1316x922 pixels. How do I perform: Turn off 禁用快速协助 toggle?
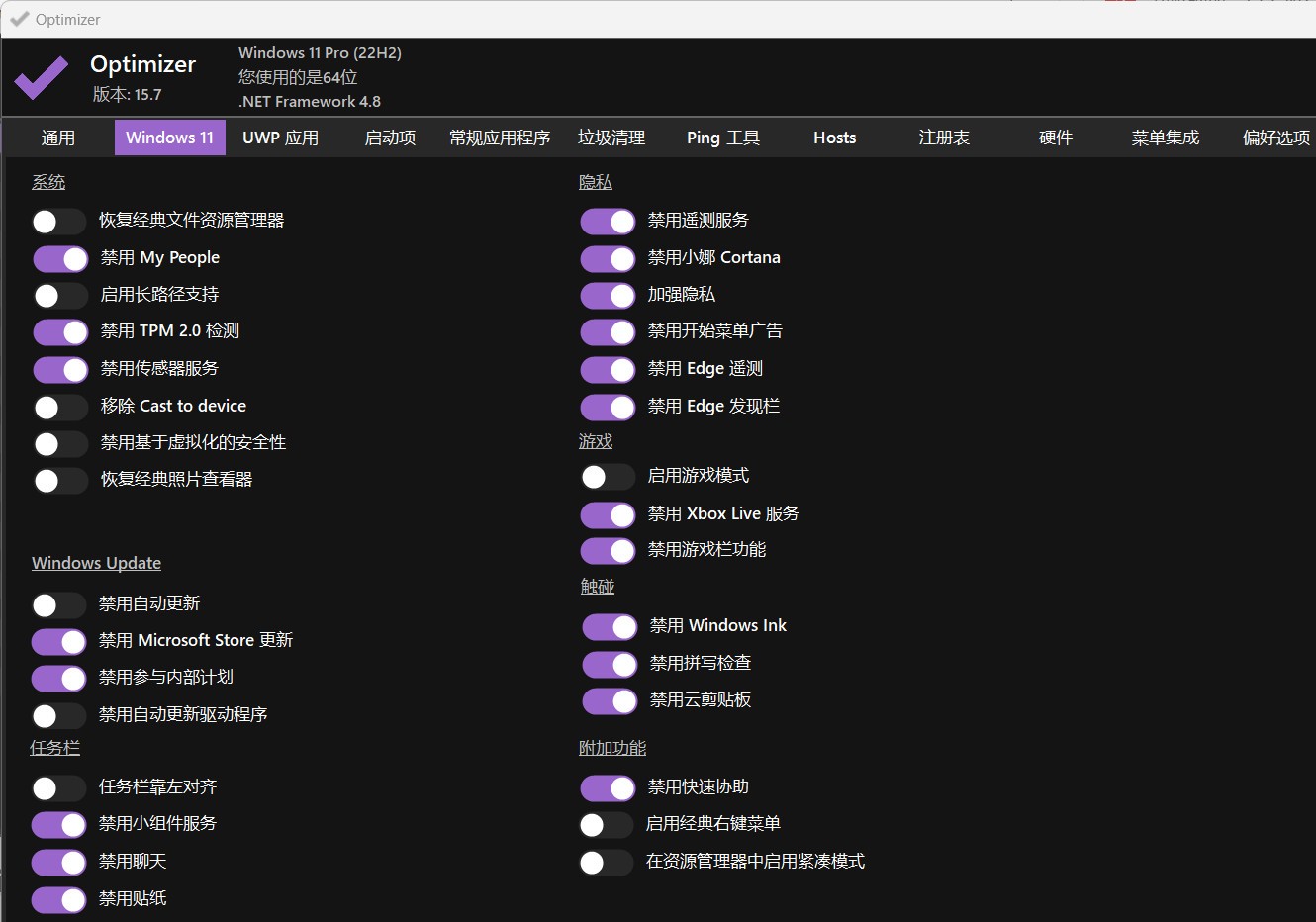(x=608, y=788)
